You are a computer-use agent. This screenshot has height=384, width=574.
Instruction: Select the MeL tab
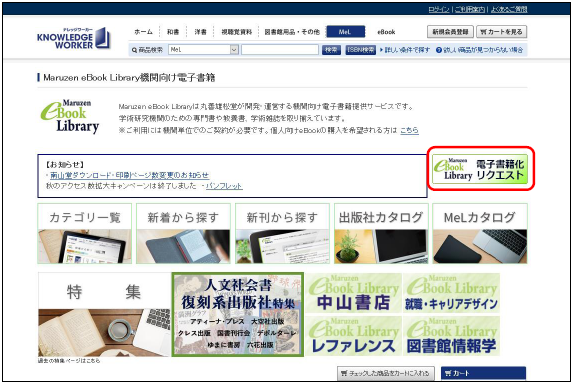point(346,32)
